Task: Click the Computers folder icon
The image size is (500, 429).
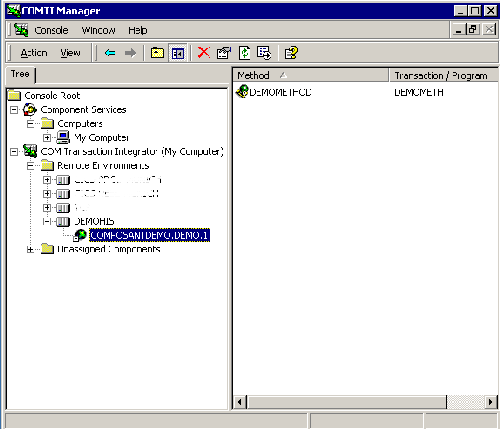Action: (47, 124)
